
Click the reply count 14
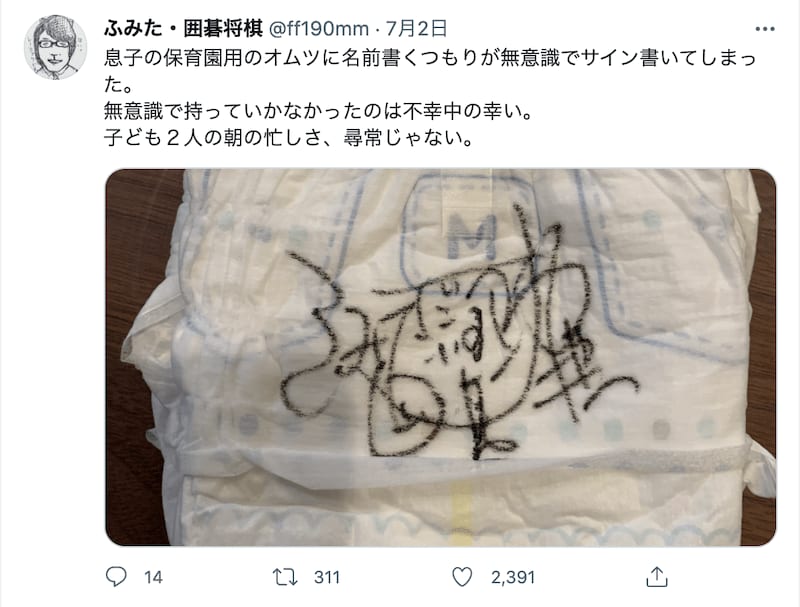(153, 577)
